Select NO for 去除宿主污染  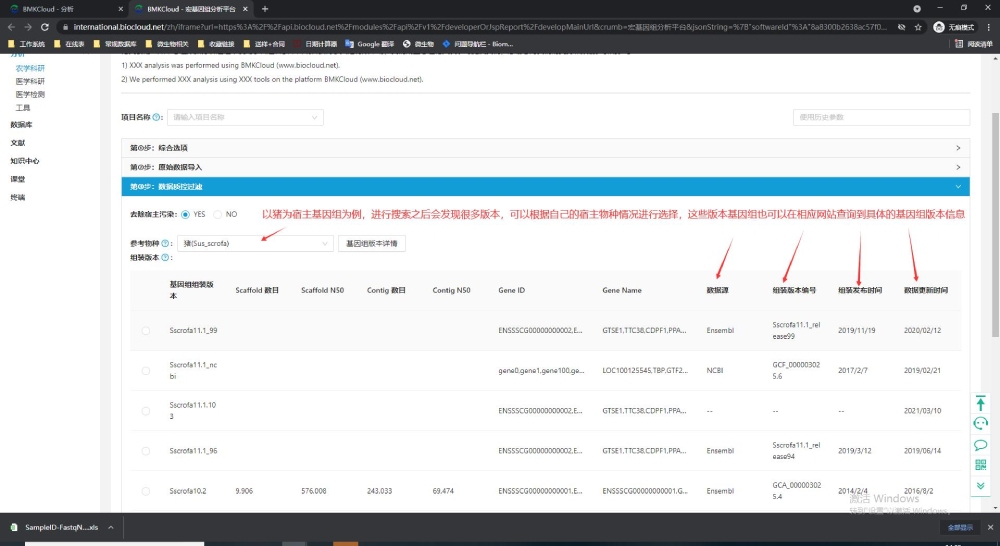(217, 214)
